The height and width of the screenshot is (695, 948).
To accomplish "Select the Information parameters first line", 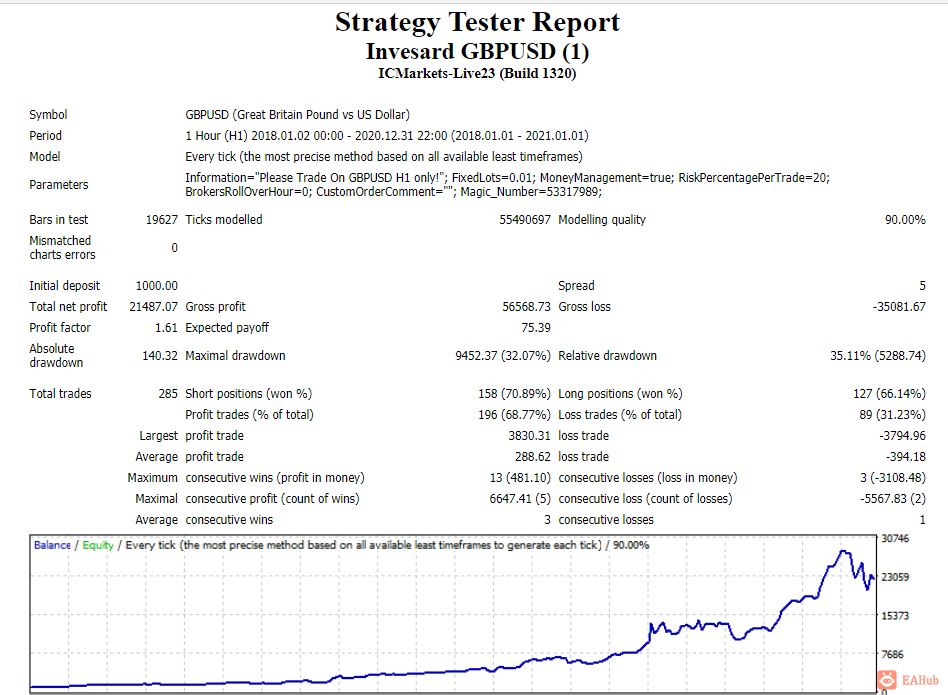I will click(x=507, y=178).
